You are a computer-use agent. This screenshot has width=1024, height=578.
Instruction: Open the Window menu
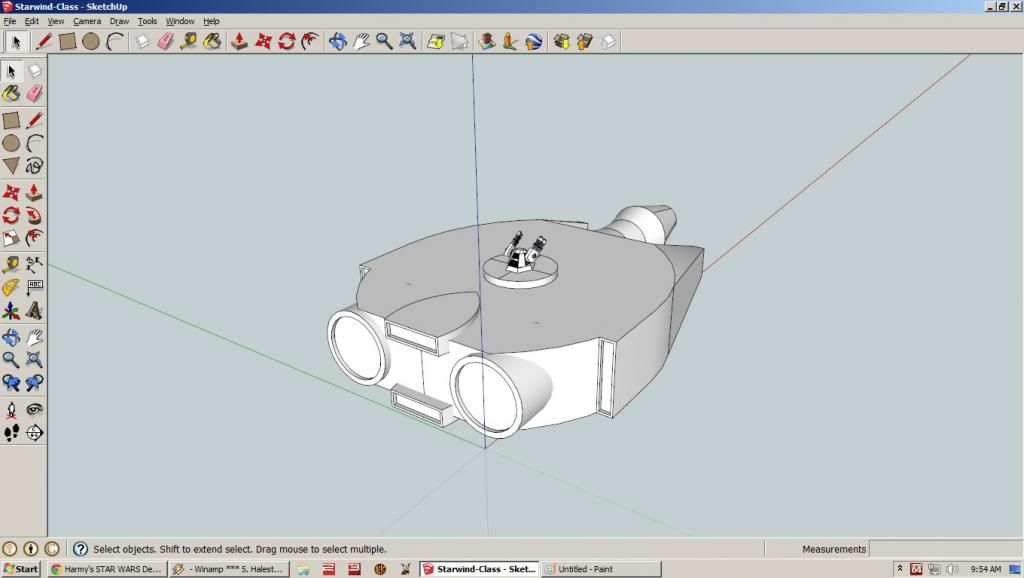pos(180,21)
